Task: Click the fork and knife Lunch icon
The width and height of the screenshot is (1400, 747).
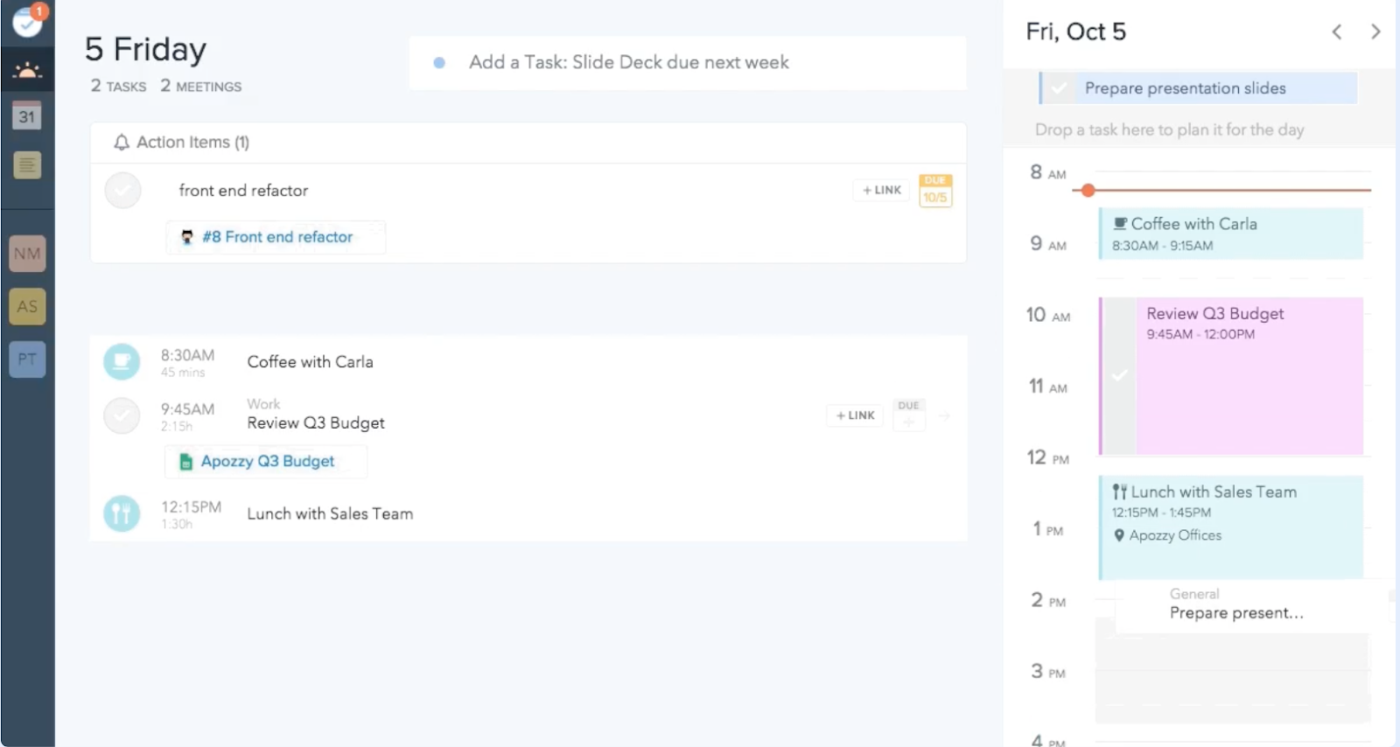Action: click(122, 513)
